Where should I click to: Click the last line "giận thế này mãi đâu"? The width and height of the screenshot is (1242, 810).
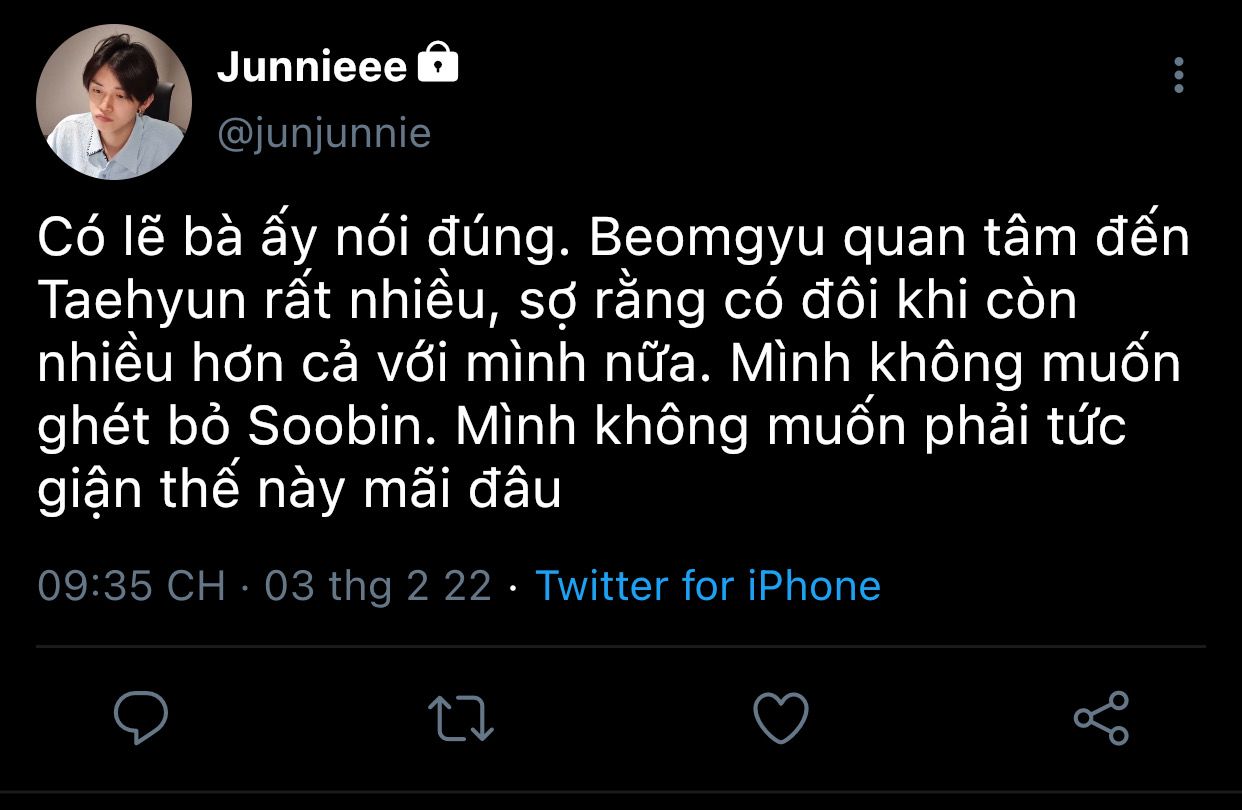click(299, 490)
